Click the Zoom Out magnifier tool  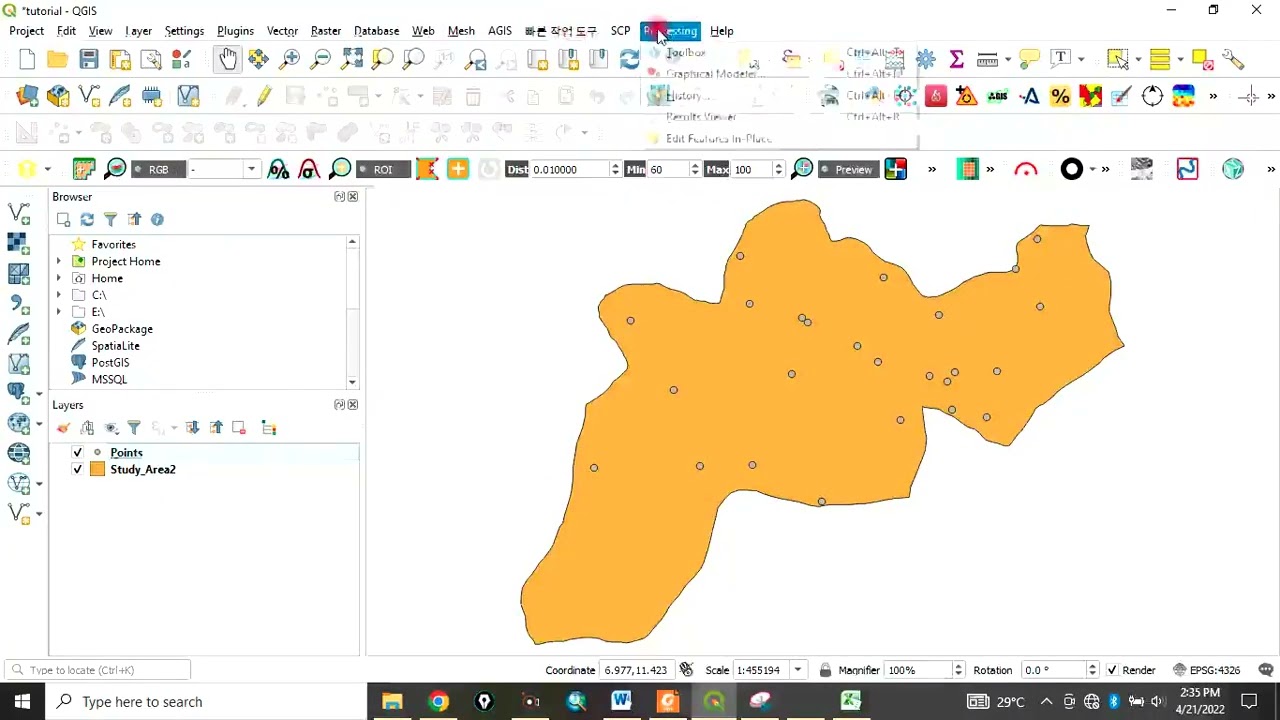(x=321, y=60)
